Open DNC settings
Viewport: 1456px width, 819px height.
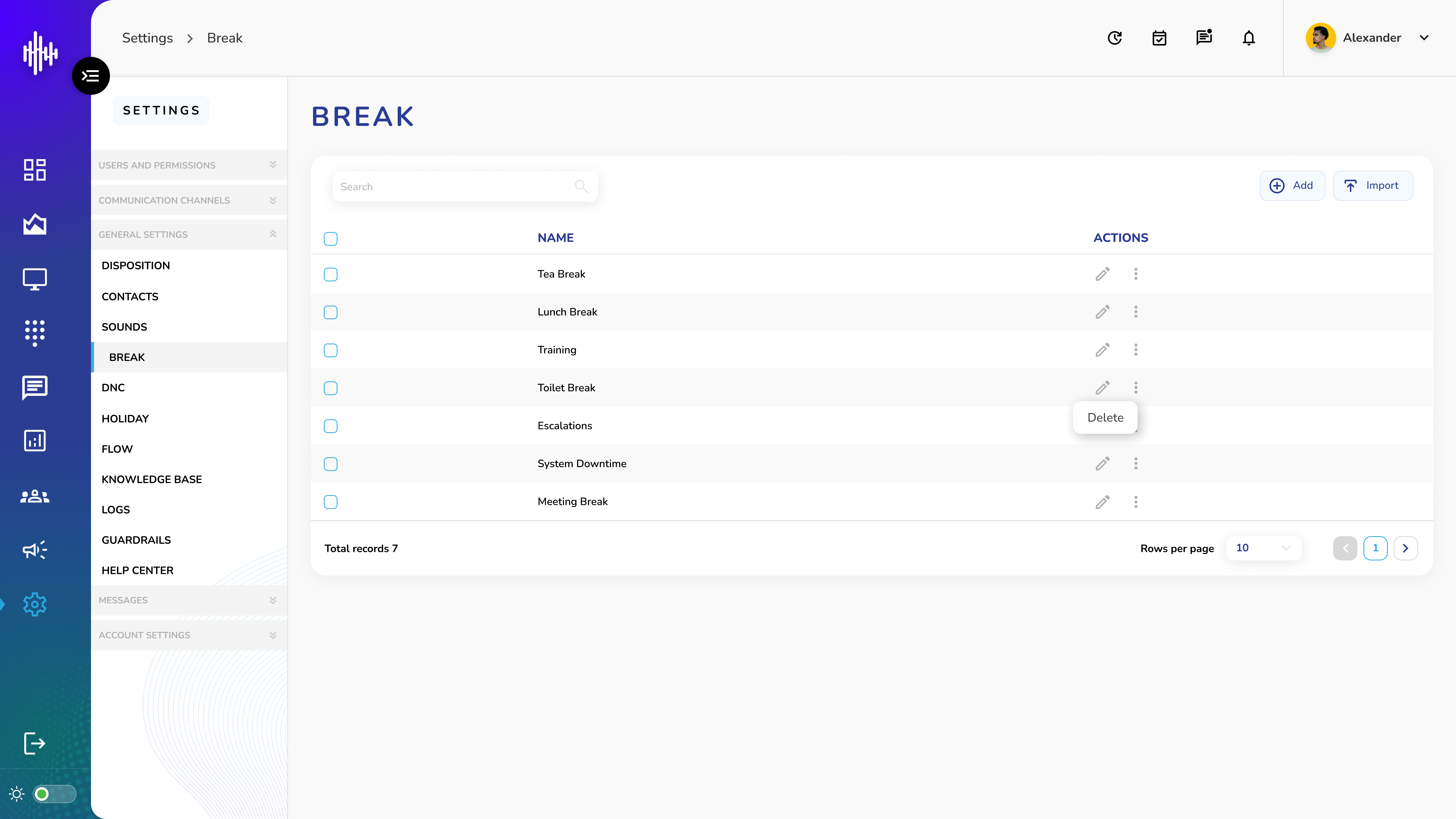click(x=113, y=388)
